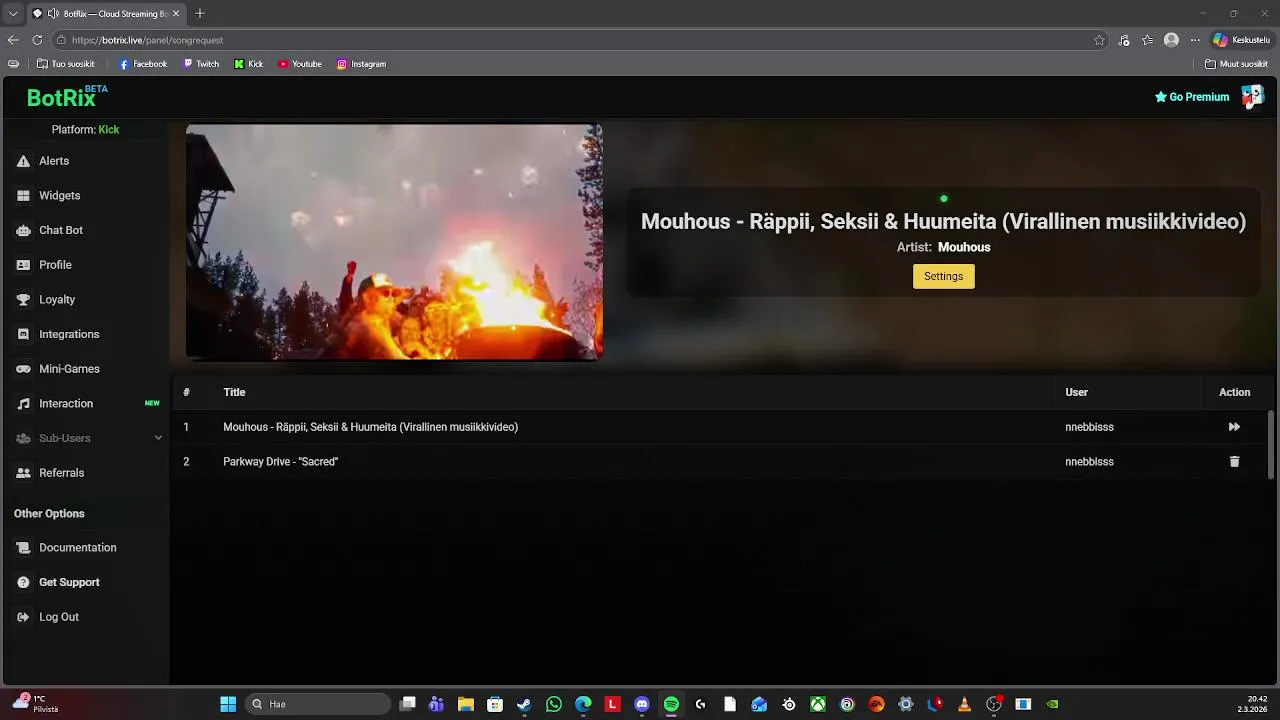This screenshot has height=720, width=1280.
Task: Mute the BotRix tab audio icon
Action: pyautogui.click(x=53, y=14)
